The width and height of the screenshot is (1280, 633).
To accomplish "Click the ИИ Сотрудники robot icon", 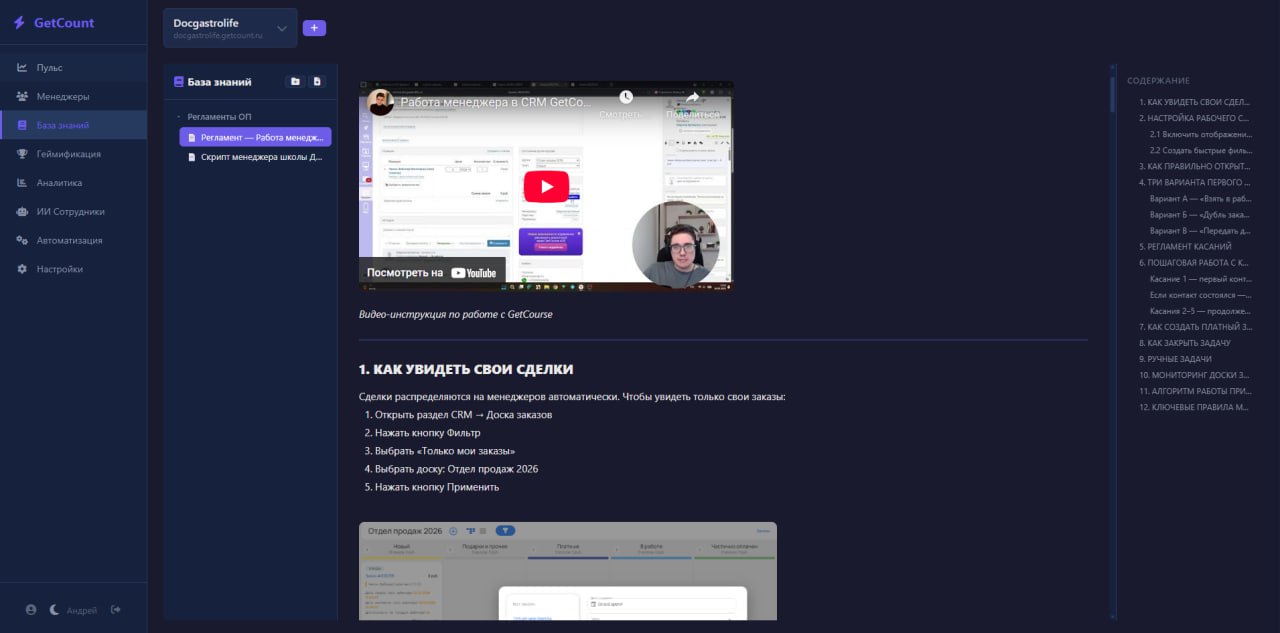I will 22,212.
